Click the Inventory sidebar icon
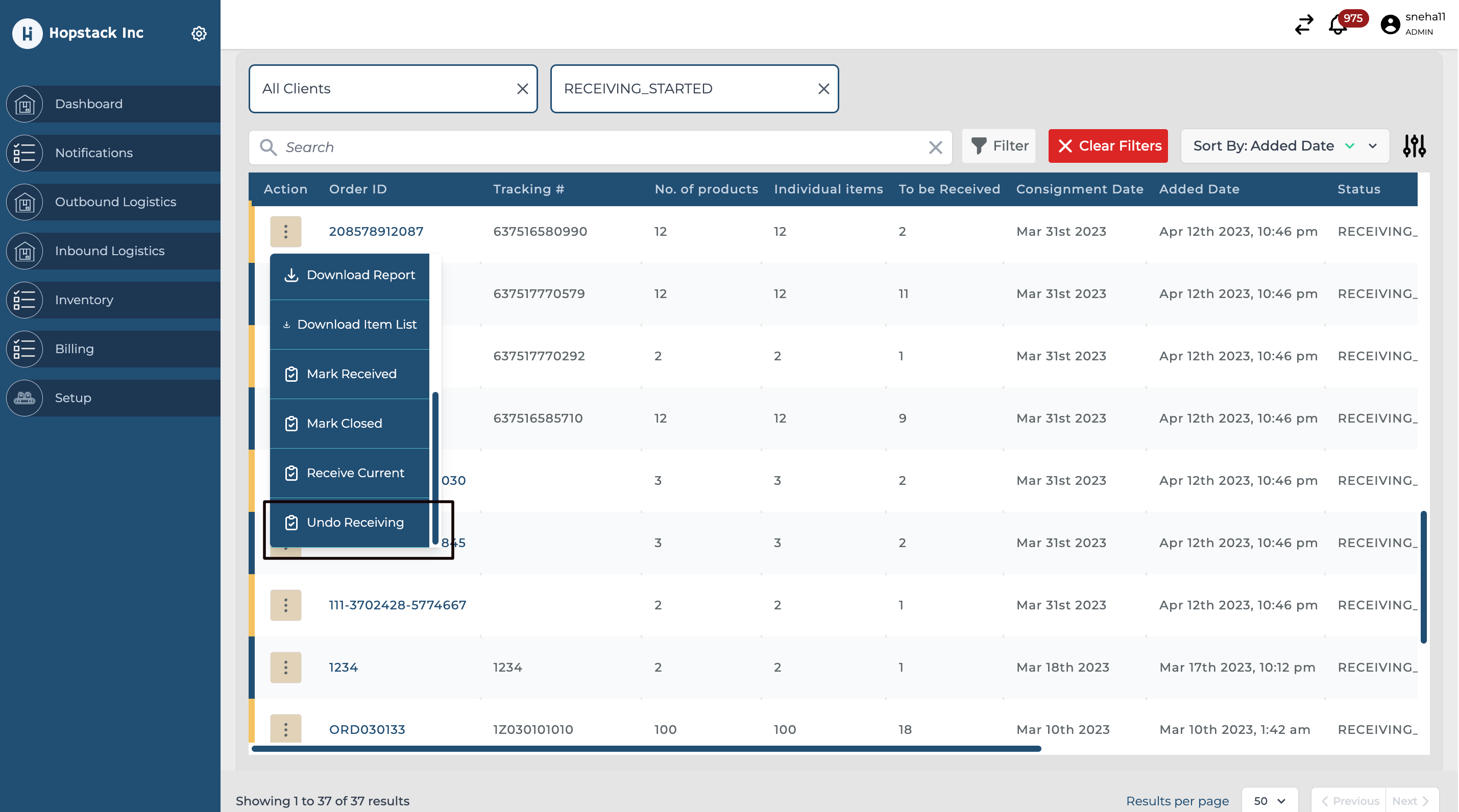 25,300
